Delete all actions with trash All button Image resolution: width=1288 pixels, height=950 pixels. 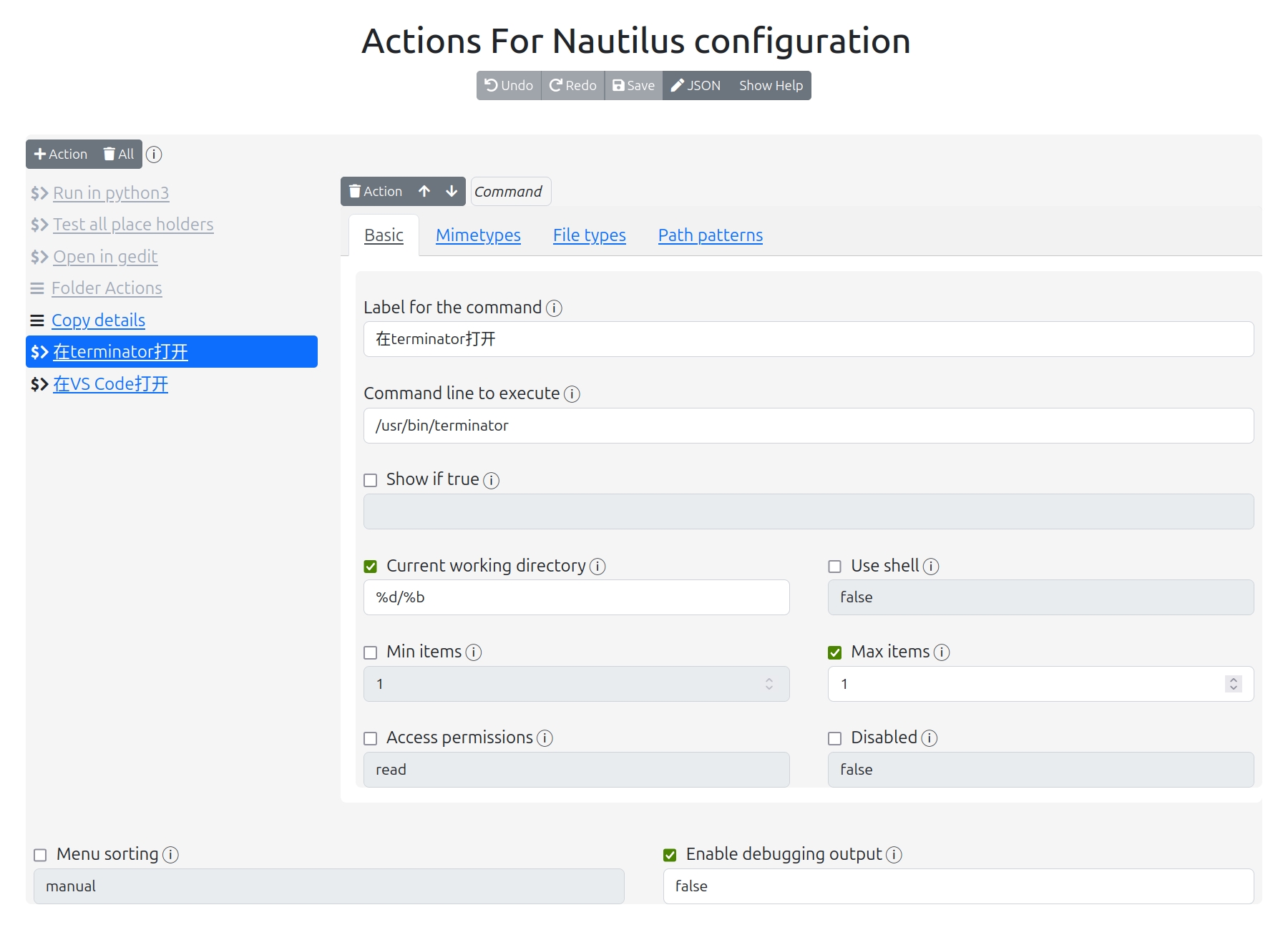click(x=119, y=154)
